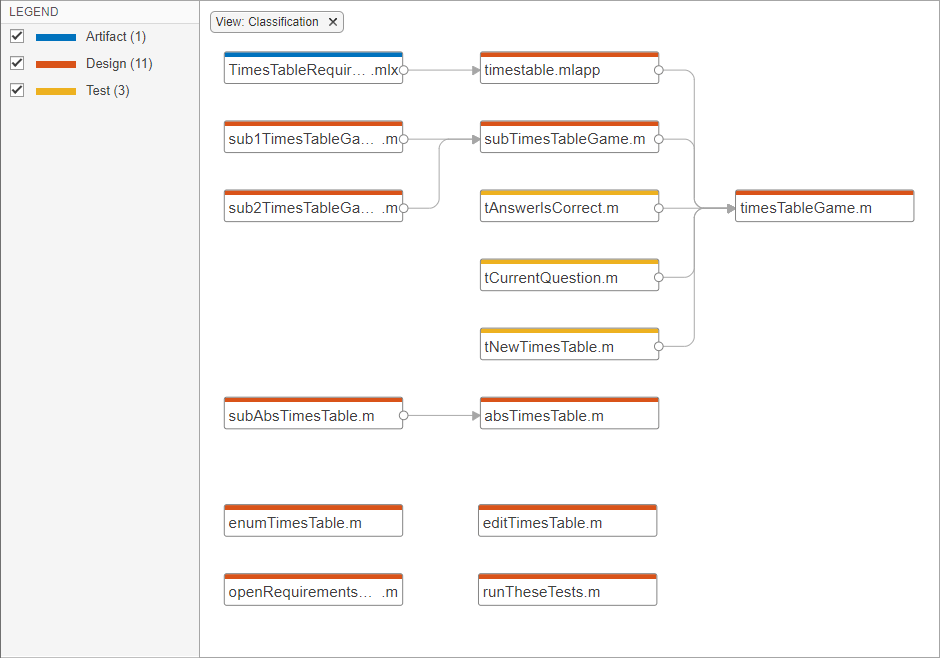
Task: Click the subTimesTableGame.m file node
Action: [x=565, y=140]
